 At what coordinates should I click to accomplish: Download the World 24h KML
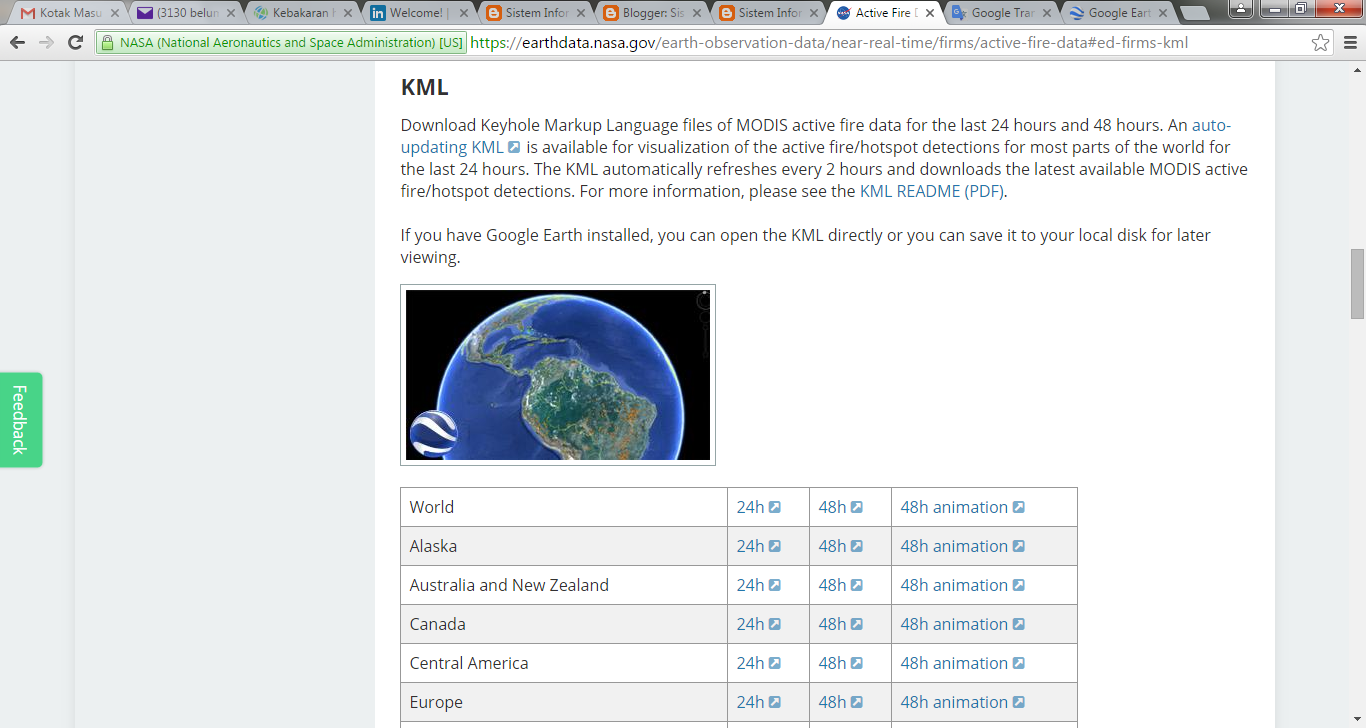tap(758, 507)
